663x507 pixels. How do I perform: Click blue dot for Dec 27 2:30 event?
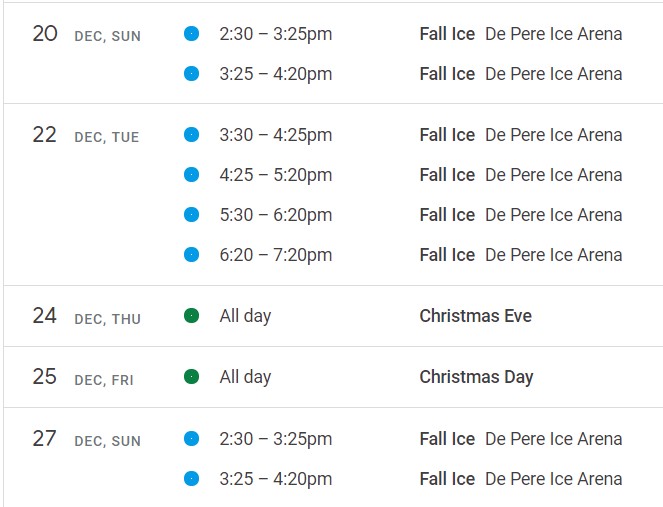(192, 438)
